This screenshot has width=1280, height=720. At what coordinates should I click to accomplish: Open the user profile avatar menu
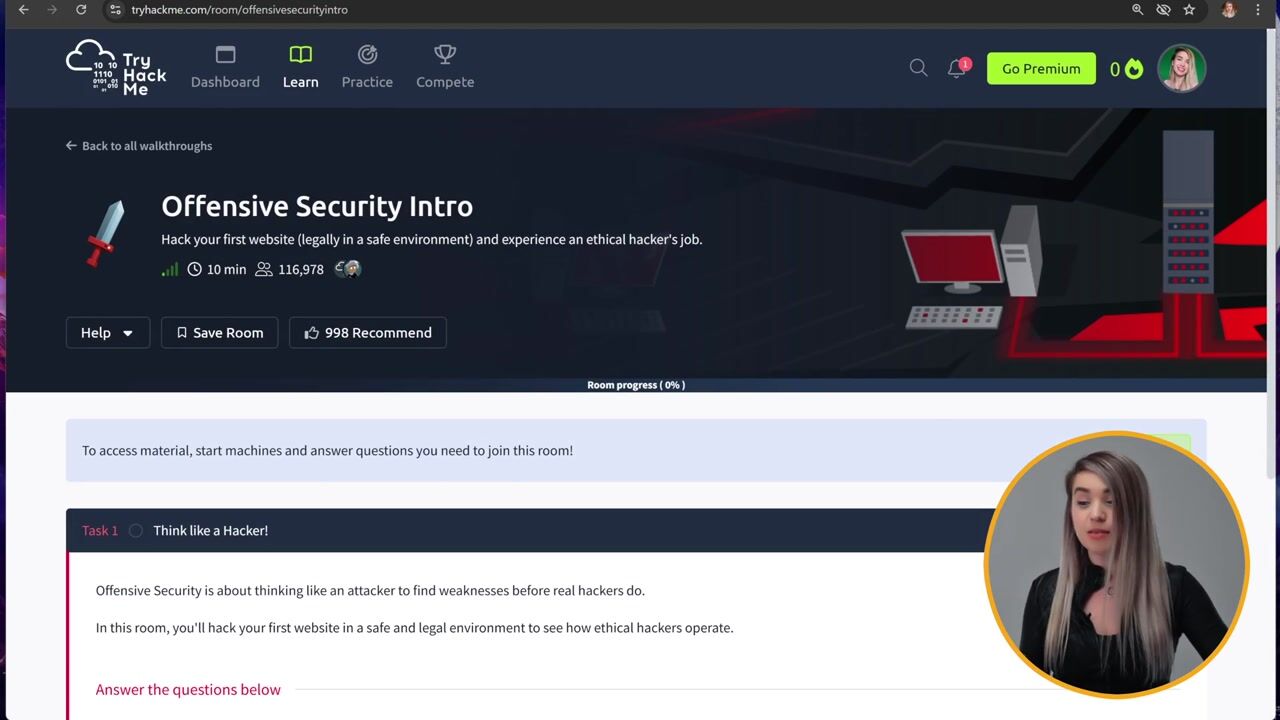click(1181, 68)
